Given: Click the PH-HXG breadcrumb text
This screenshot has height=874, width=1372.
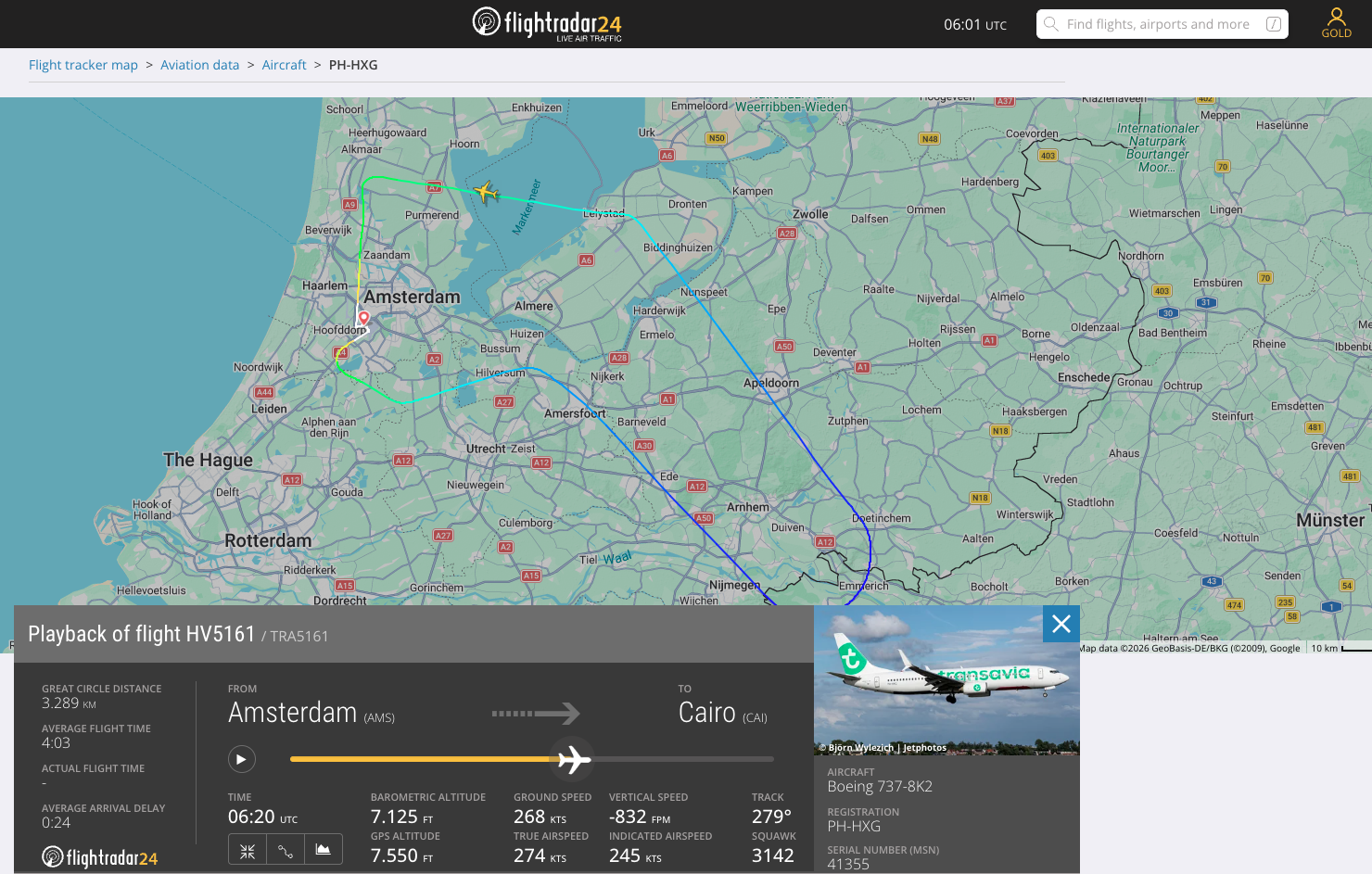Looking at the screenshot, I should (353, 65).
